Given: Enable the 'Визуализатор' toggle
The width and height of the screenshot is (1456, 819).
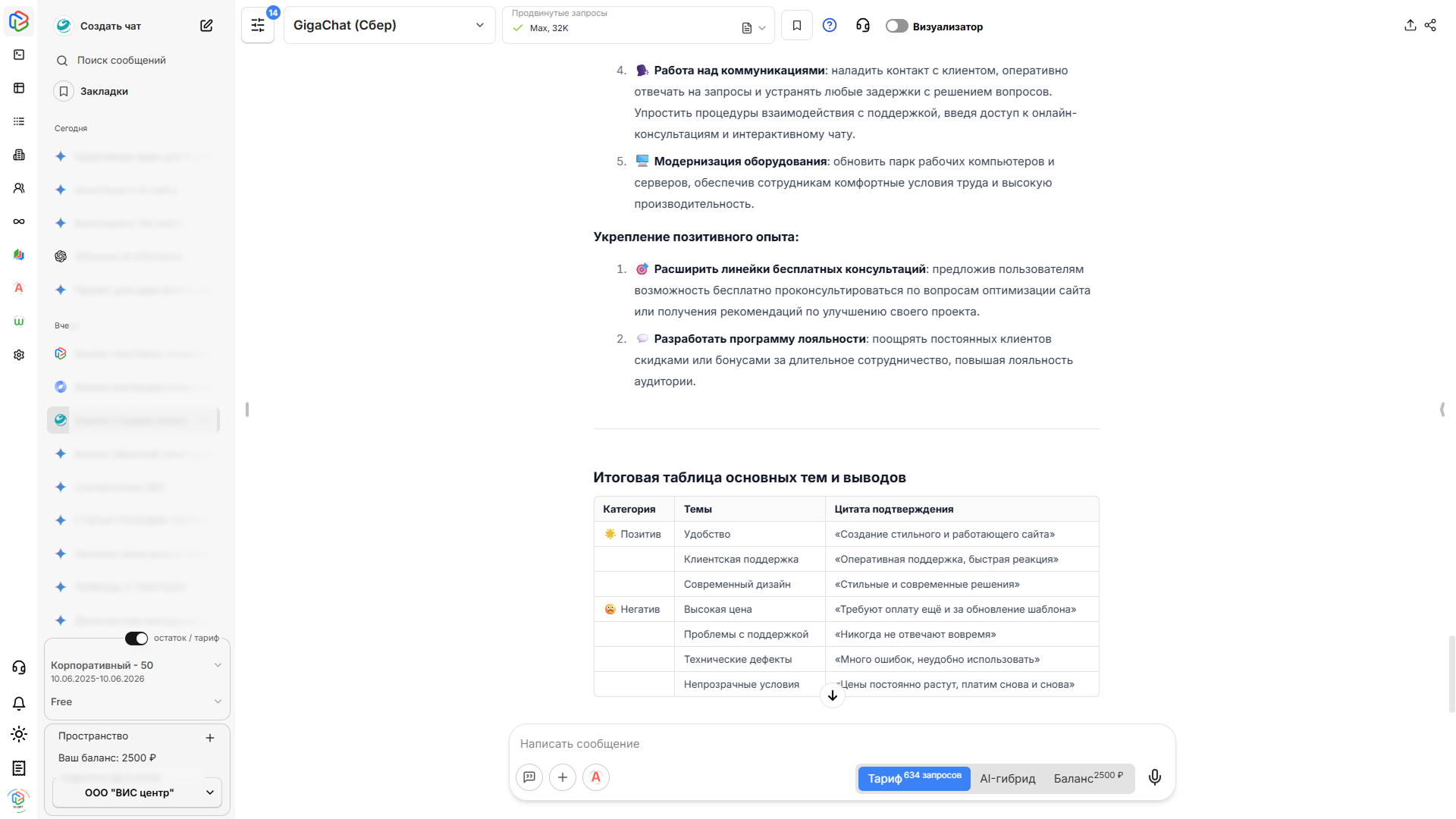Looking at the screenshot, I should [896, 25].
